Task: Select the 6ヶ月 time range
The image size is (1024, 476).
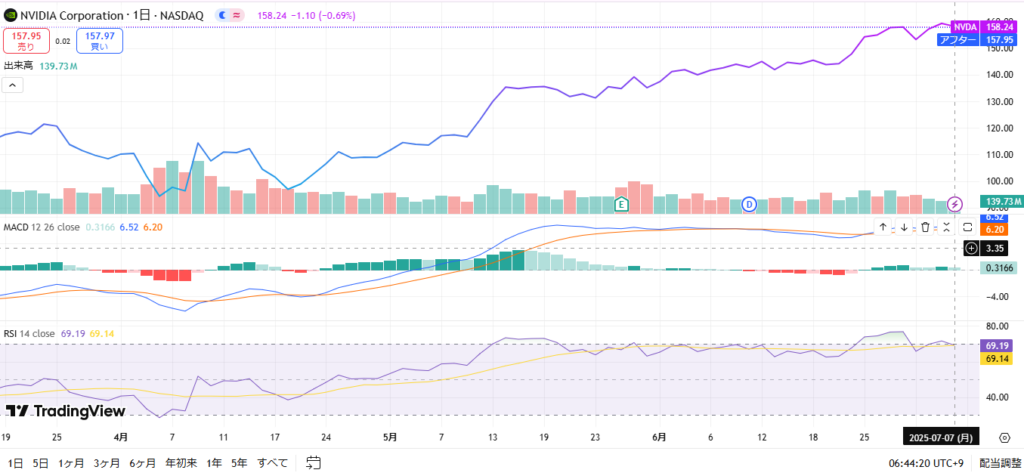Action: click(x=142, y=464)
